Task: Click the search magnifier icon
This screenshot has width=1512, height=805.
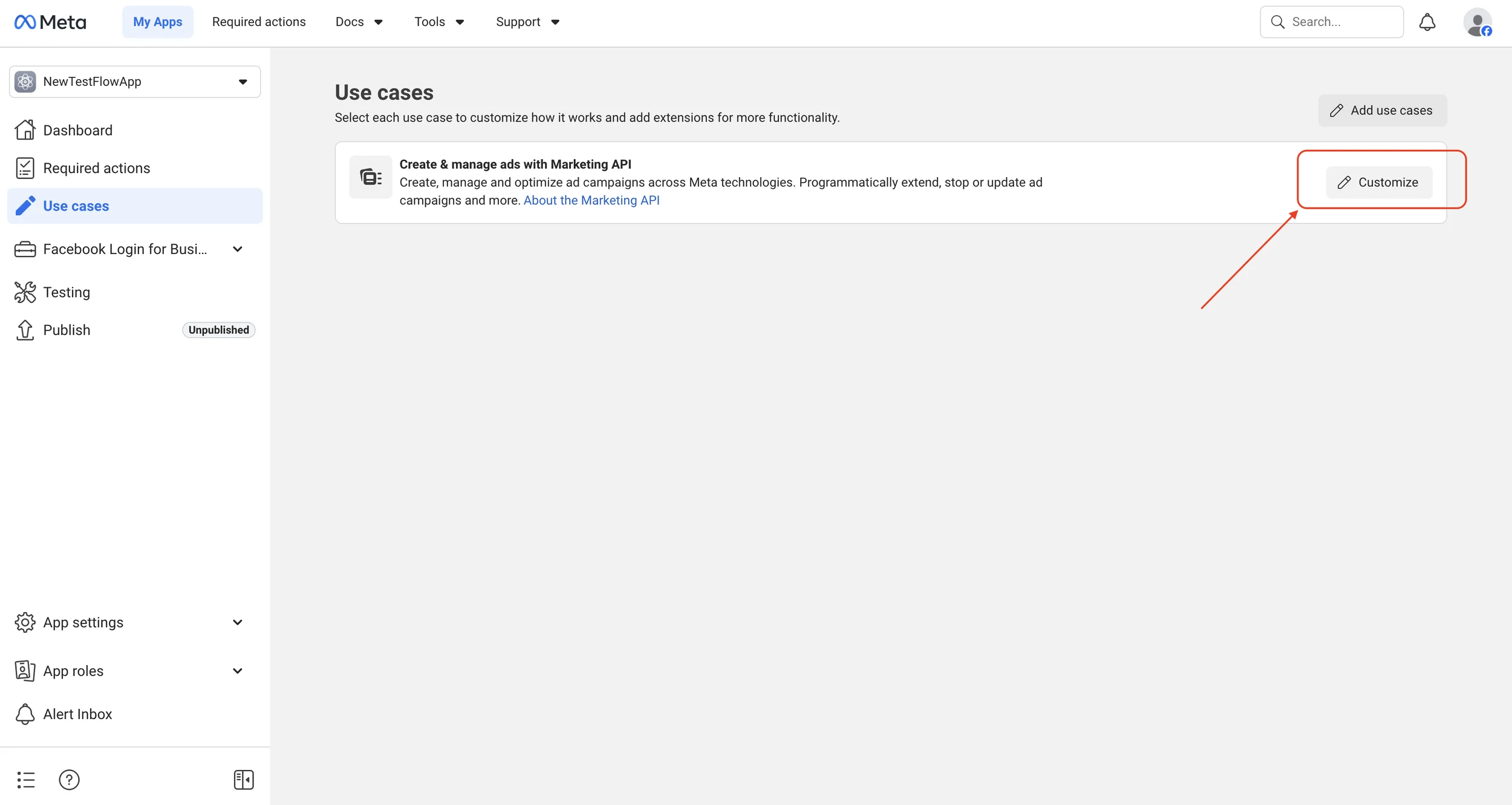Action: point(1277,22)
